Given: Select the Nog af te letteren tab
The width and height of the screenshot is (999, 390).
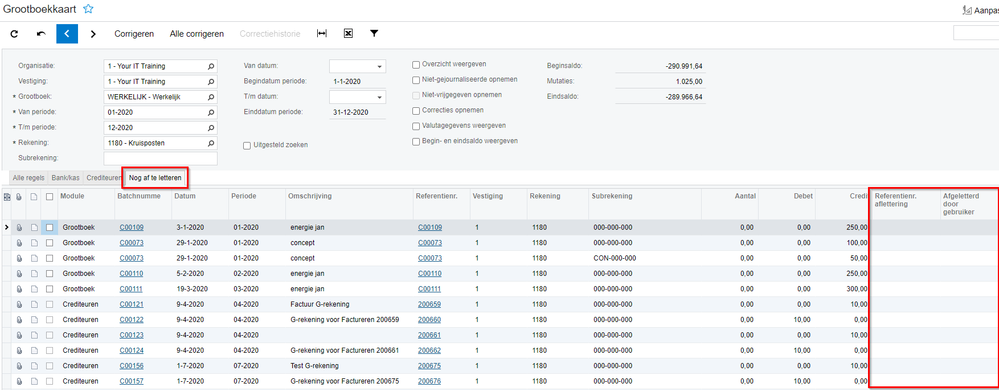Looking at the screenshot, I should click(x=156, y=178).
